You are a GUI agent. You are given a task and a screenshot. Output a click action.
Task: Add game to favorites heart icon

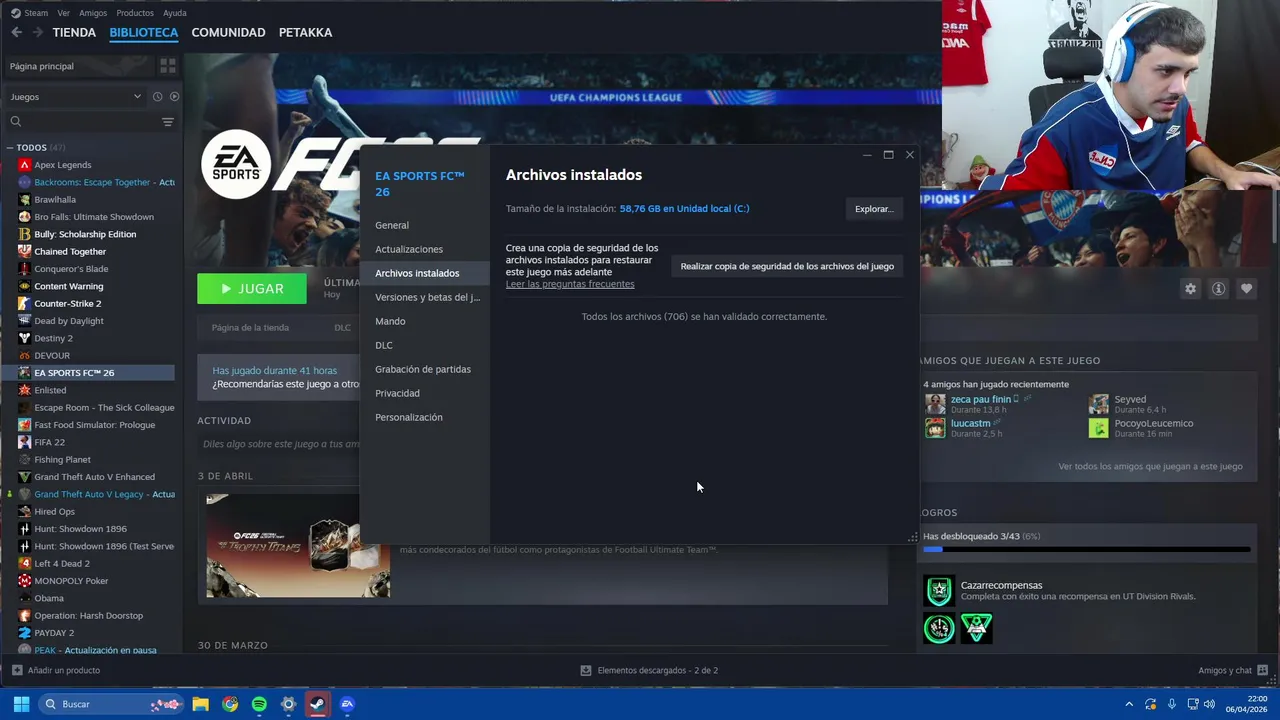point(1246,289)
